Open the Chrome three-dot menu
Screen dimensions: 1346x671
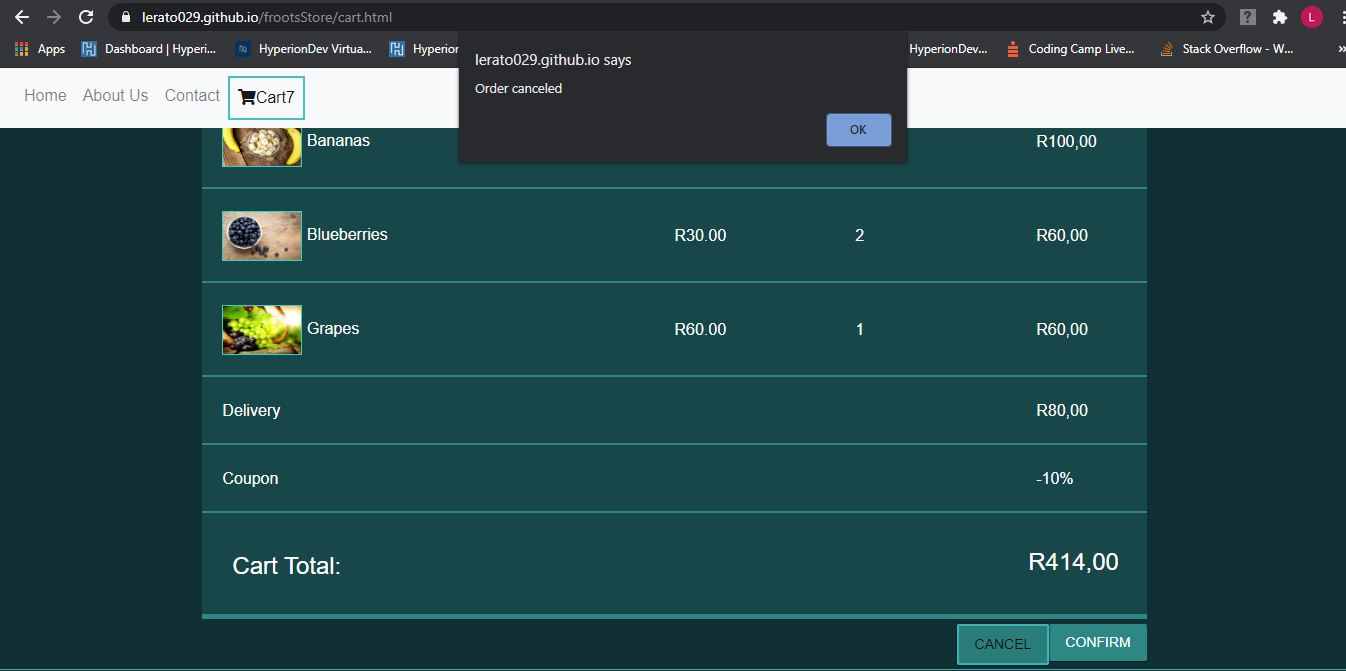(1340, 16)
